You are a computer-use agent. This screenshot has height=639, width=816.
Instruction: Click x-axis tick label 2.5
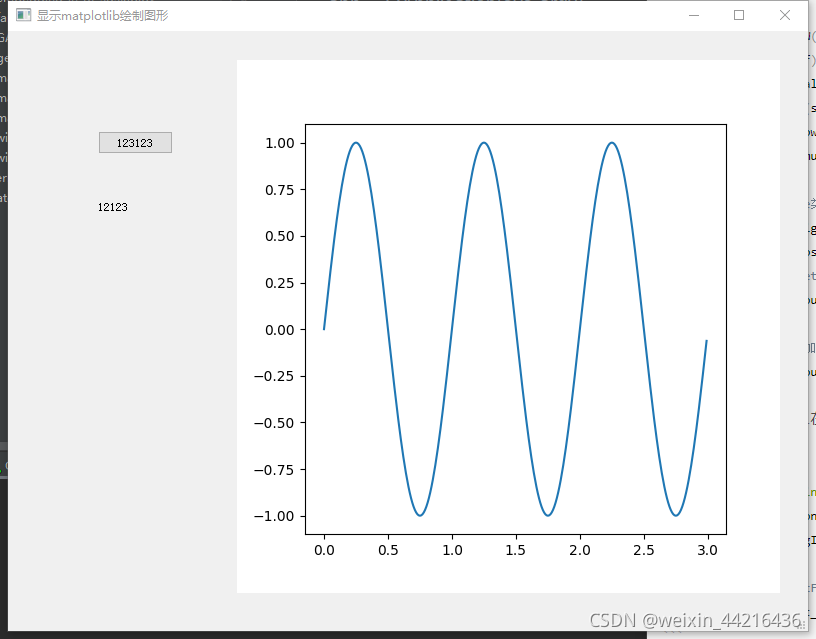pos(644,551)
